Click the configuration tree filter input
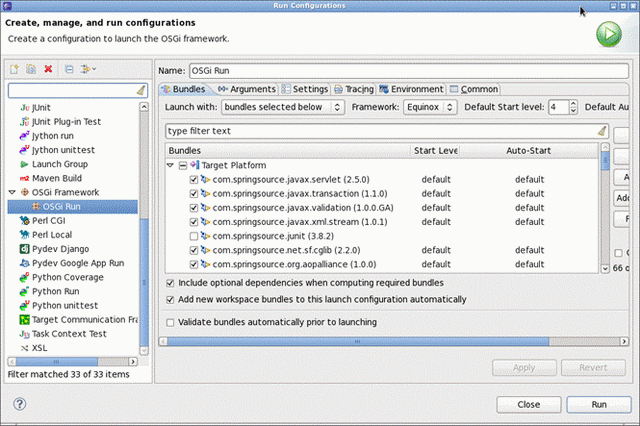Viewport: 640px width, 426px height. tap(78, 90)
